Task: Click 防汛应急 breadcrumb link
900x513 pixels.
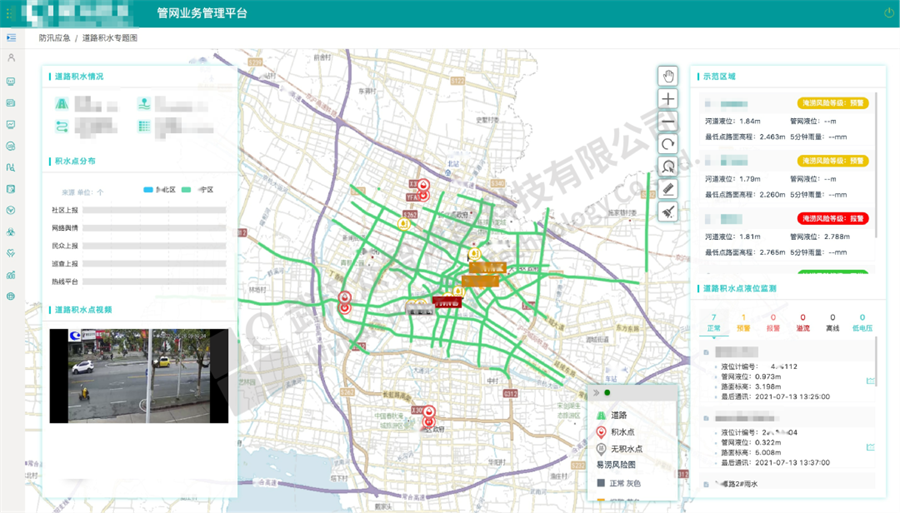Action: (x=55, y=38)
